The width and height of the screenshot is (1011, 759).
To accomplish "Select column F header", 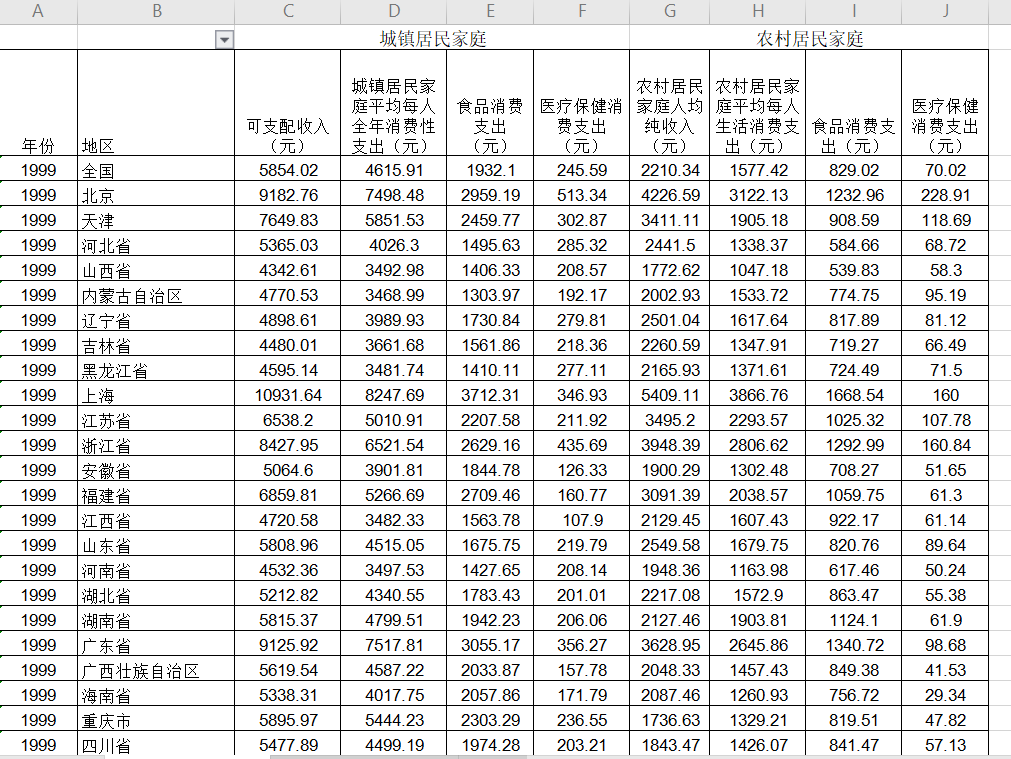I will (582, 12).
